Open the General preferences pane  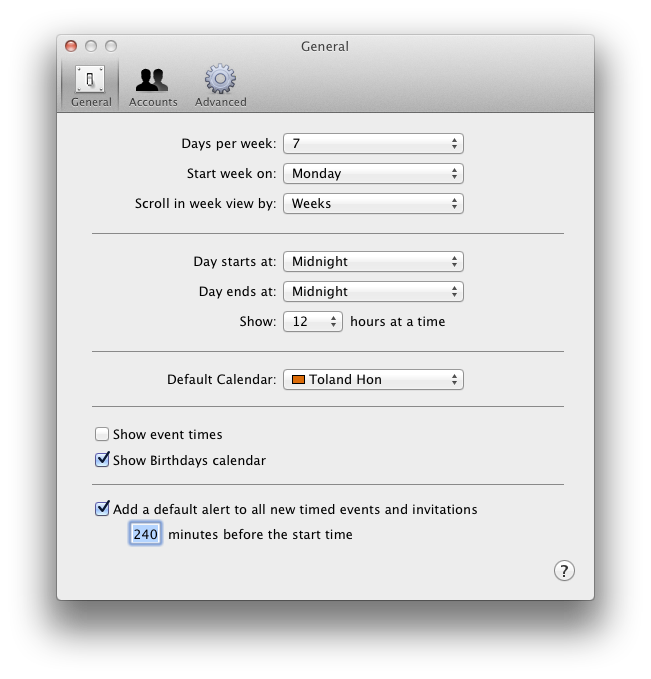point(90,86)
